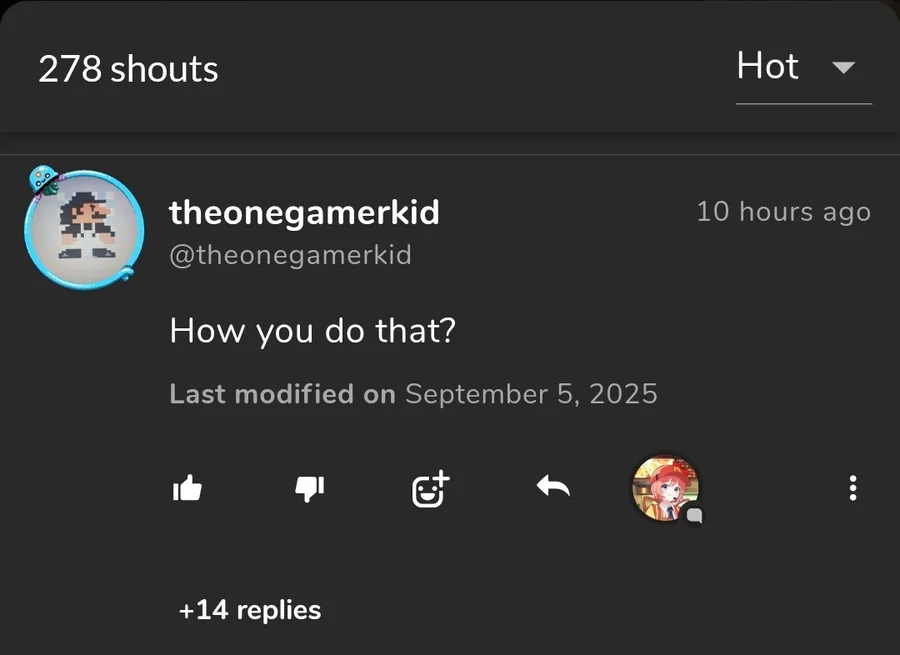Open theonegamerkid's pixel Mario avatar
This screenshot has width=900, height=655.
coord(85,229)
